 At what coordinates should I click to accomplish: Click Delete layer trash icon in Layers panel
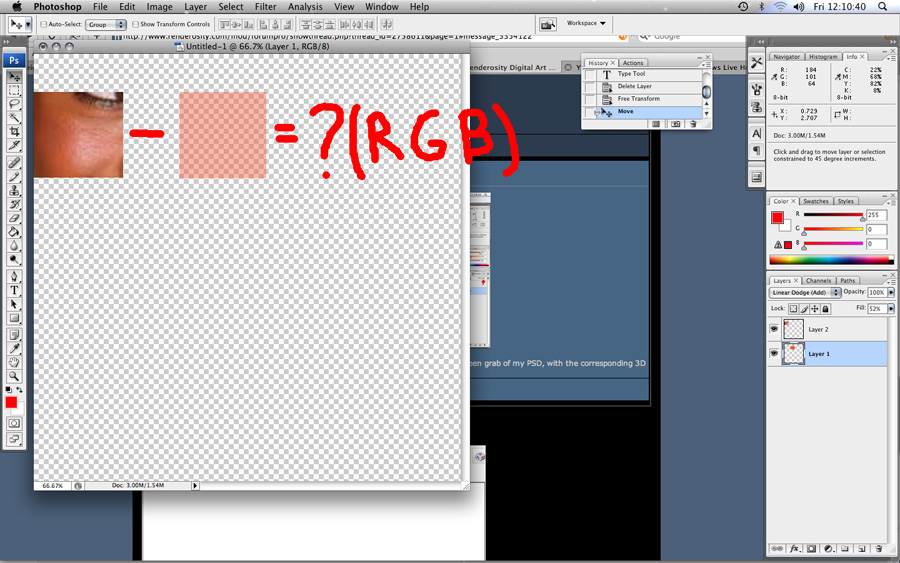[x=879, y=549]
